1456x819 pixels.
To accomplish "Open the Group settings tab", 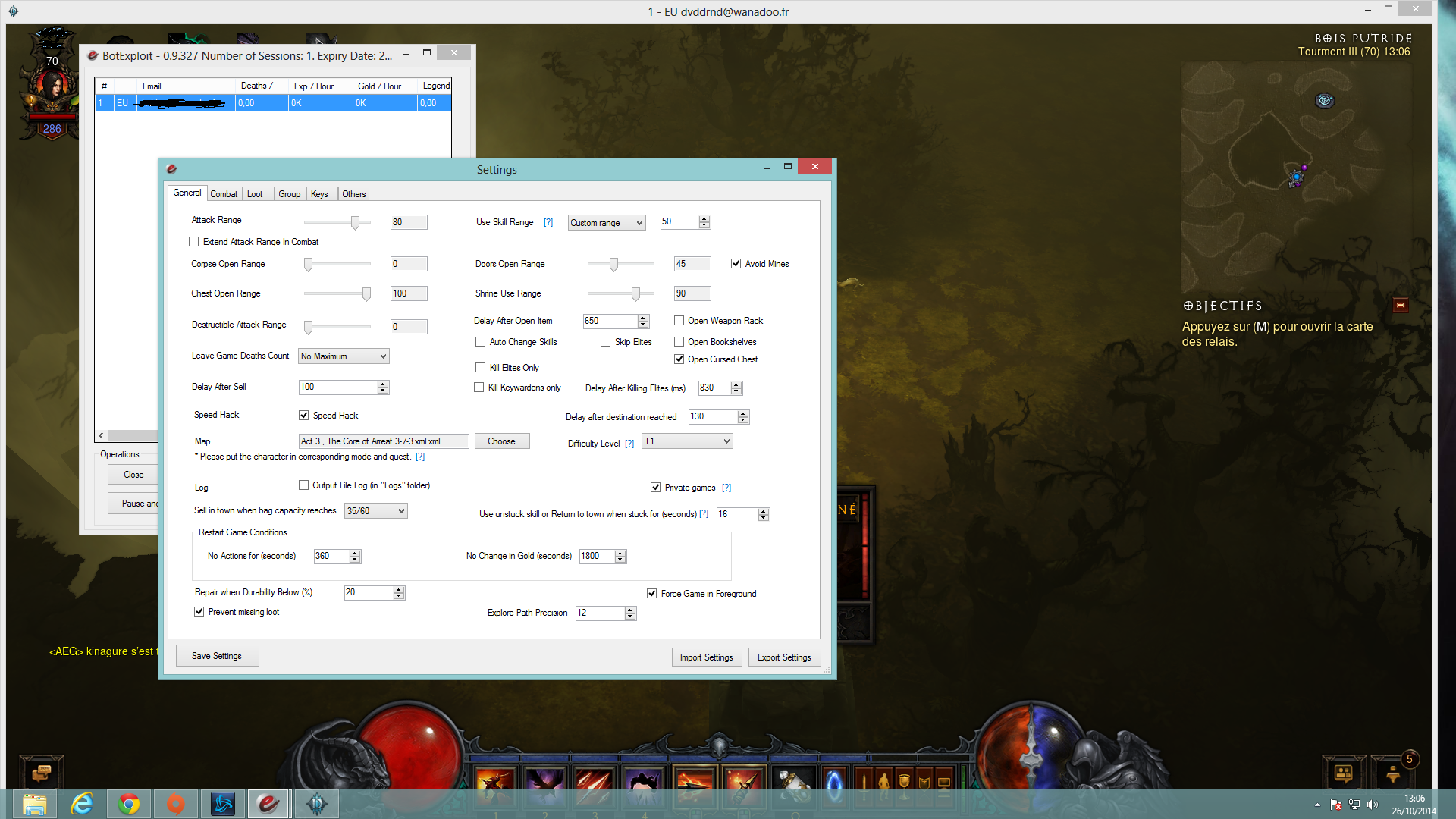I will pos(289,194).
